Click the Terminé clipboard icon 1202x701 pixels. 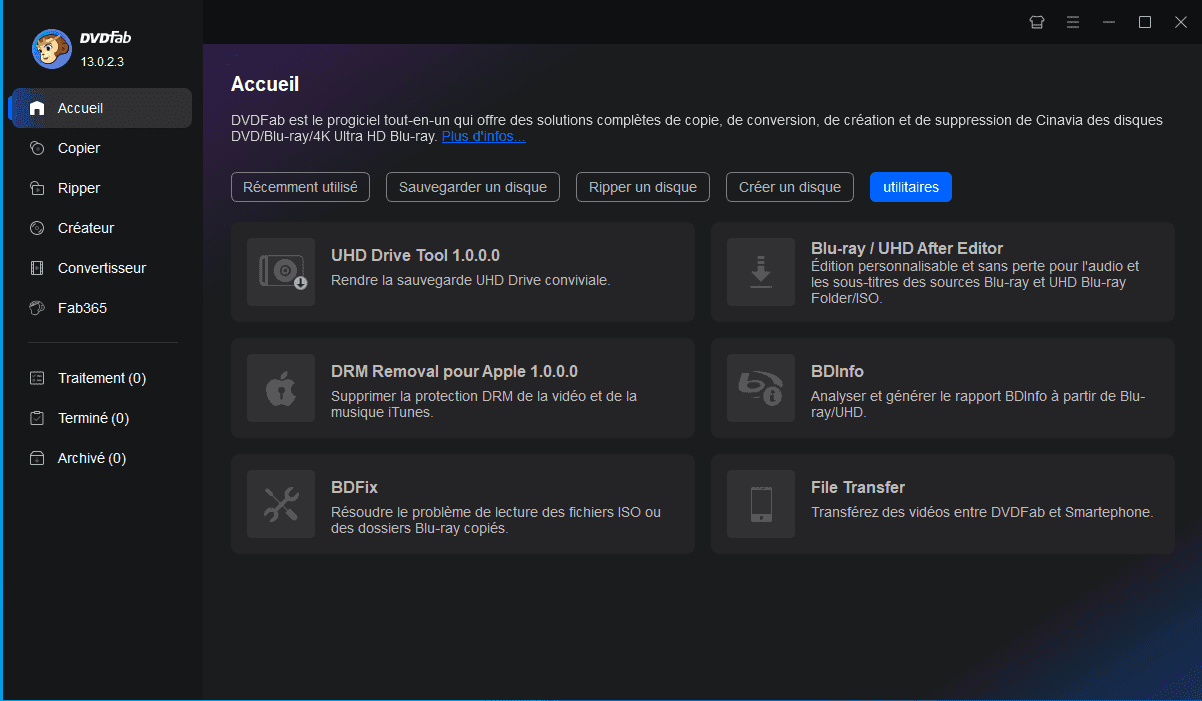click(x=37, y=418)
